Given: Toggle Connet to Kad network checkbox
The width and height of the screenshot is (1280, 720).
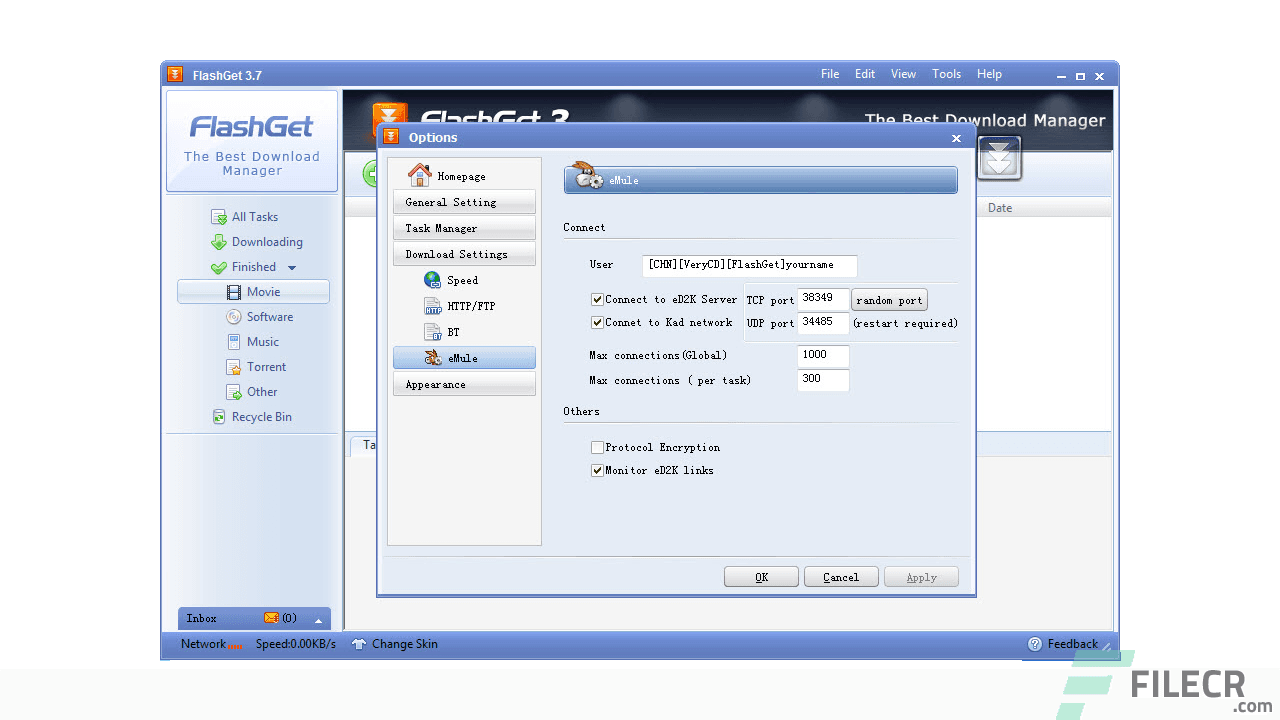Looking at the screenshot, I should click(597, 322).
